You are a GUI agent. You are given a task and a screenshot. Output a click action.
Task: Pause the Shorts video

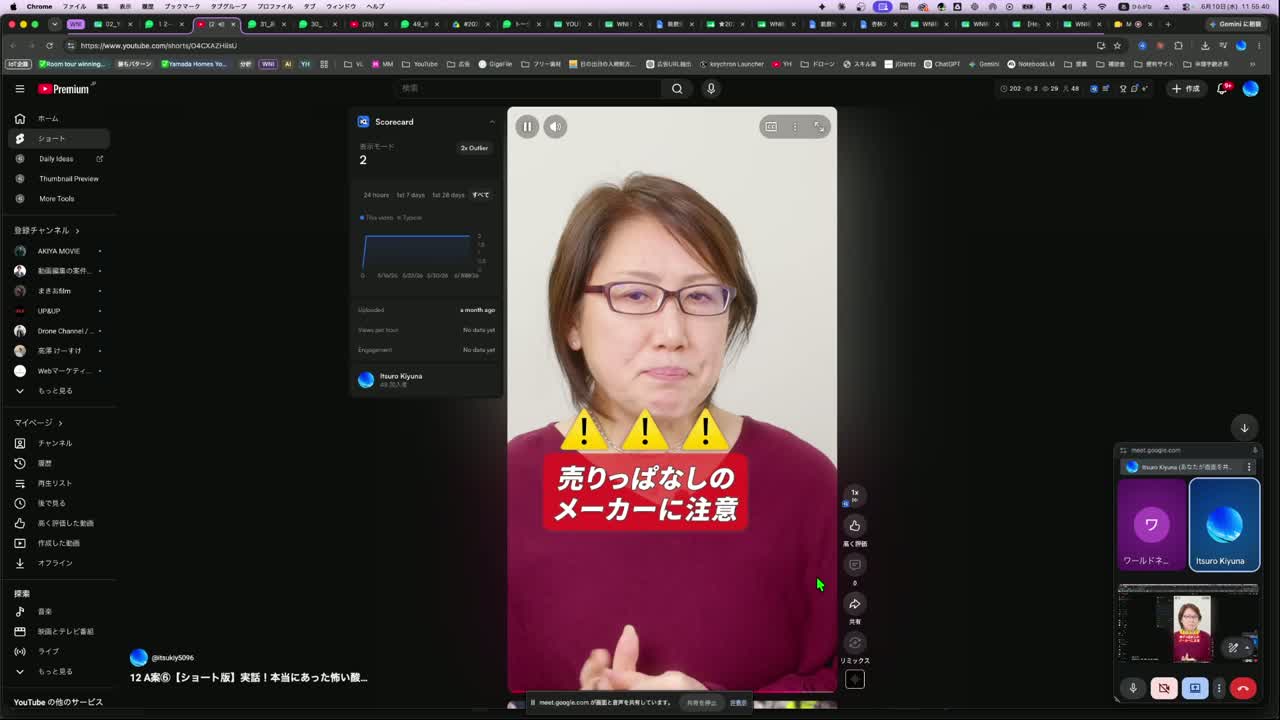pos(527,126)
